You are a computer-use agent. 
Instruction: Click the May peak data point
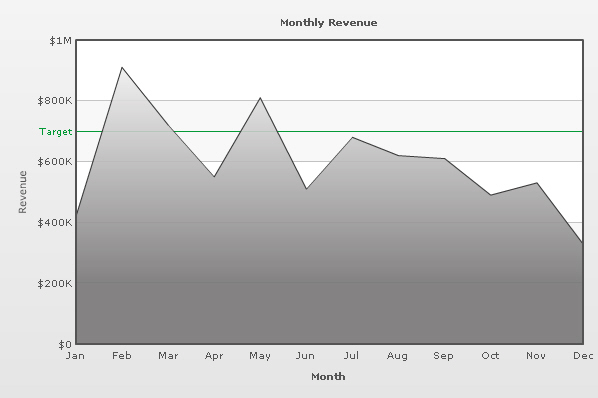coord(260,98)
